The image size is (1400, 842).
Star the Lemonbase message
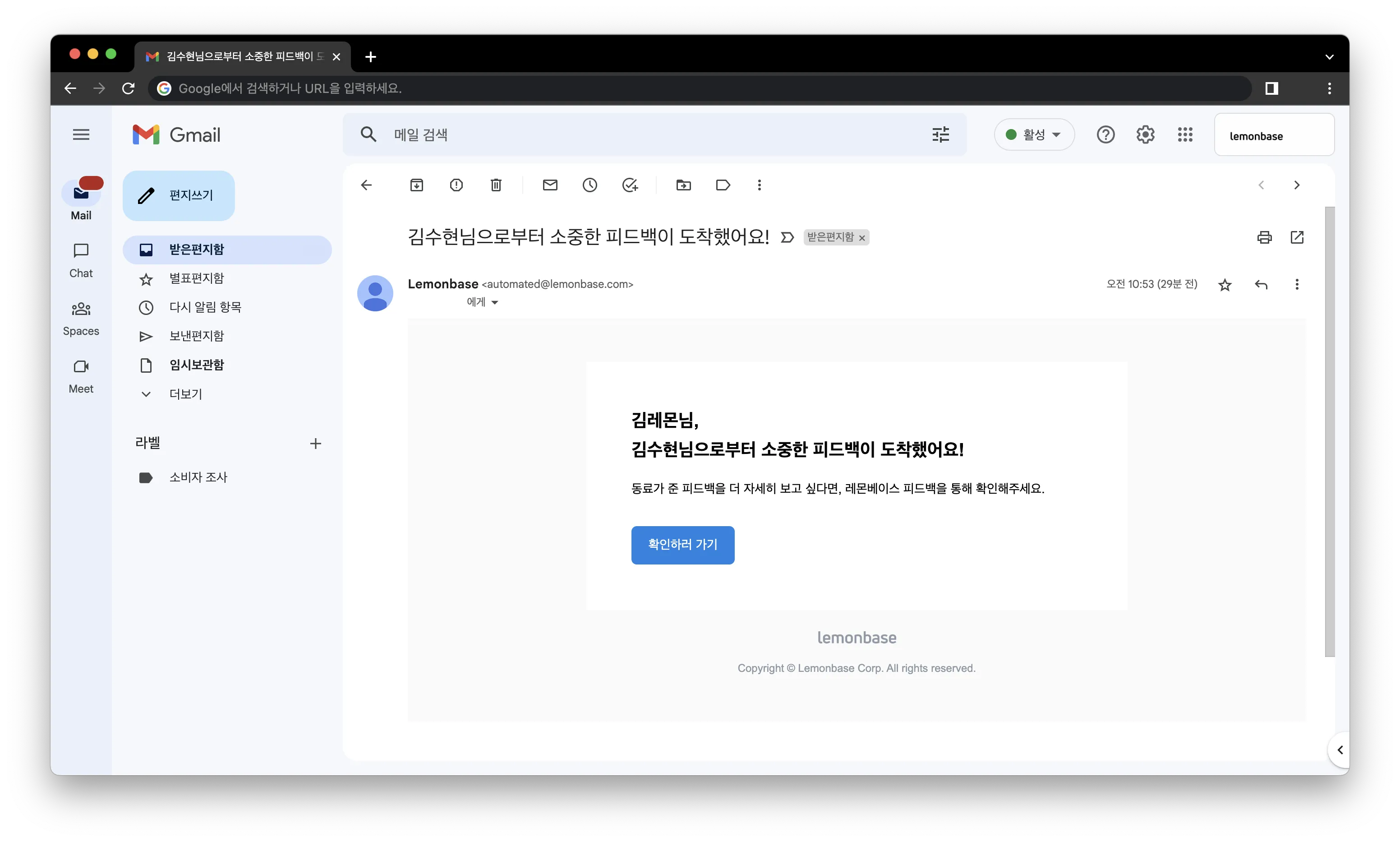point(1225,284)
